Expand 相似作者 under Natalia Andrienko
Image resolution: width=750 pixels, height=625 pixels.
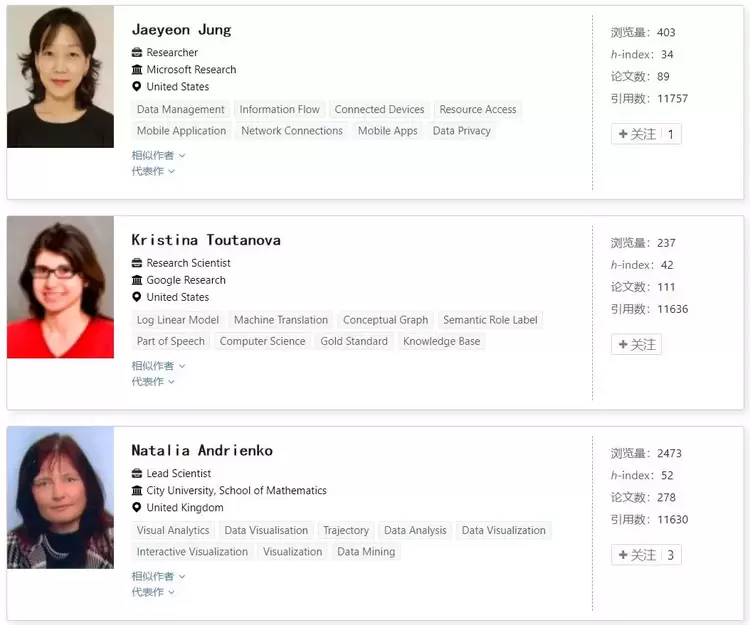tap(158, 576)
